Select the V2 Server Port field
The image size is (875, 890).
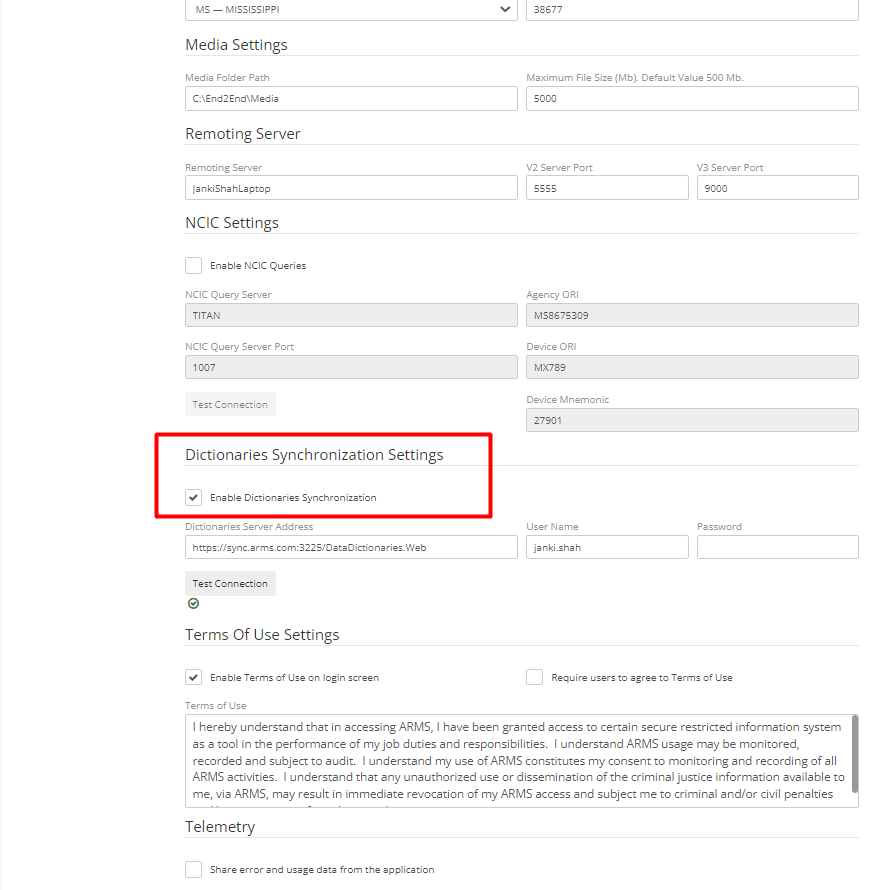(x=607, y=188)
